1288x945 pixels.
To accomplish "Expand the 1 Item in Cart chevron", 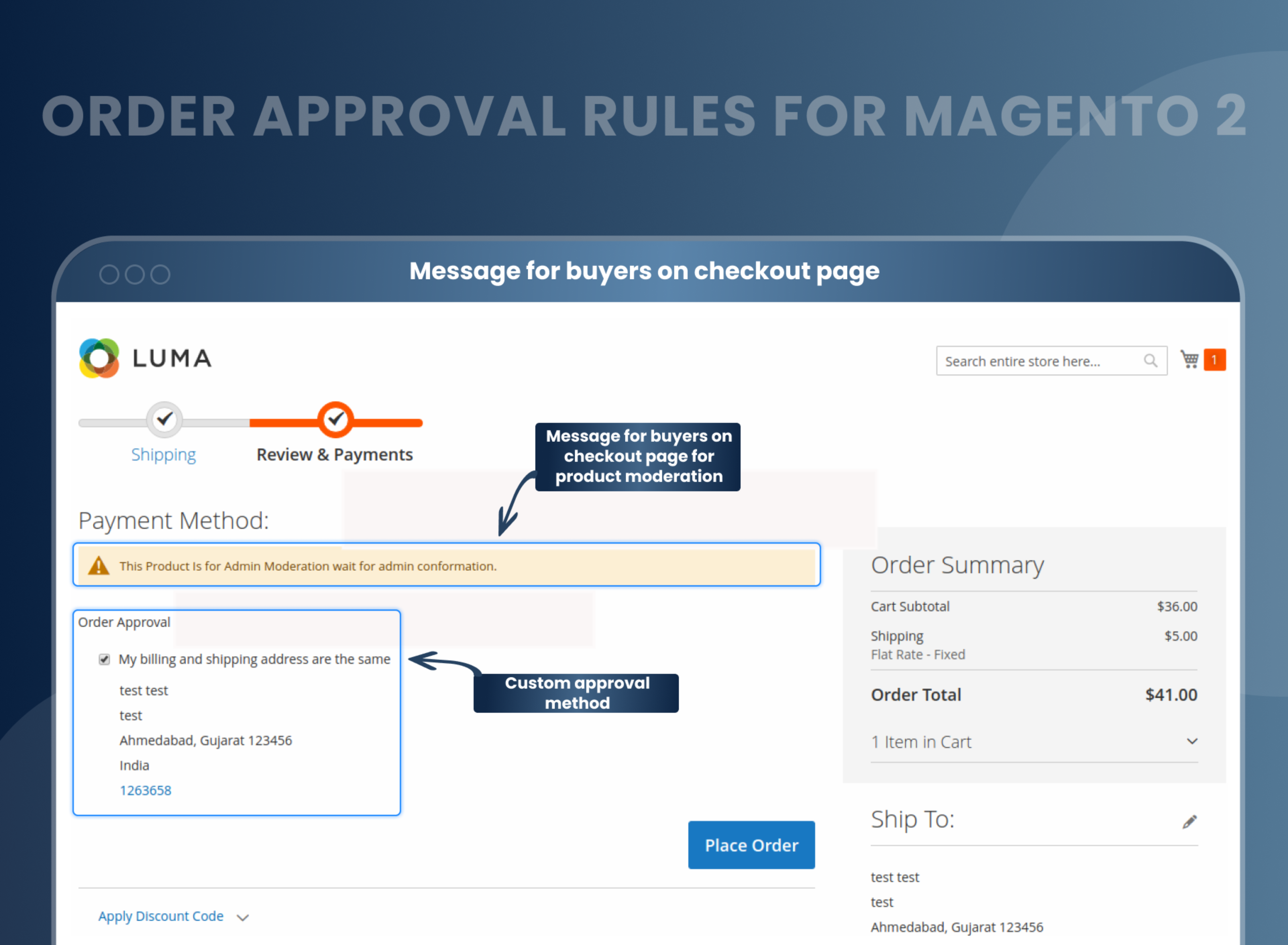I will click(x=1192, y=741).
